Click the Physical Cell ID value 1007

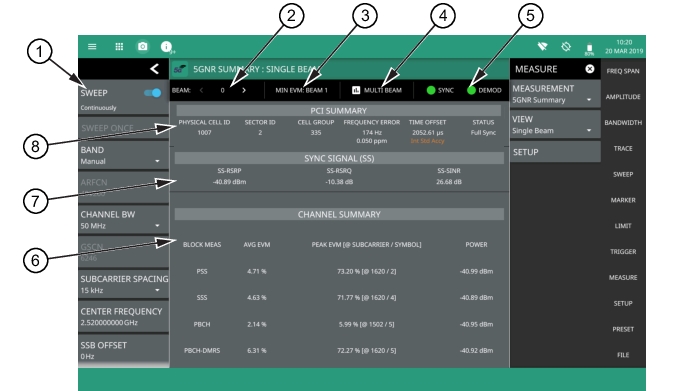[x=204, y=132]
